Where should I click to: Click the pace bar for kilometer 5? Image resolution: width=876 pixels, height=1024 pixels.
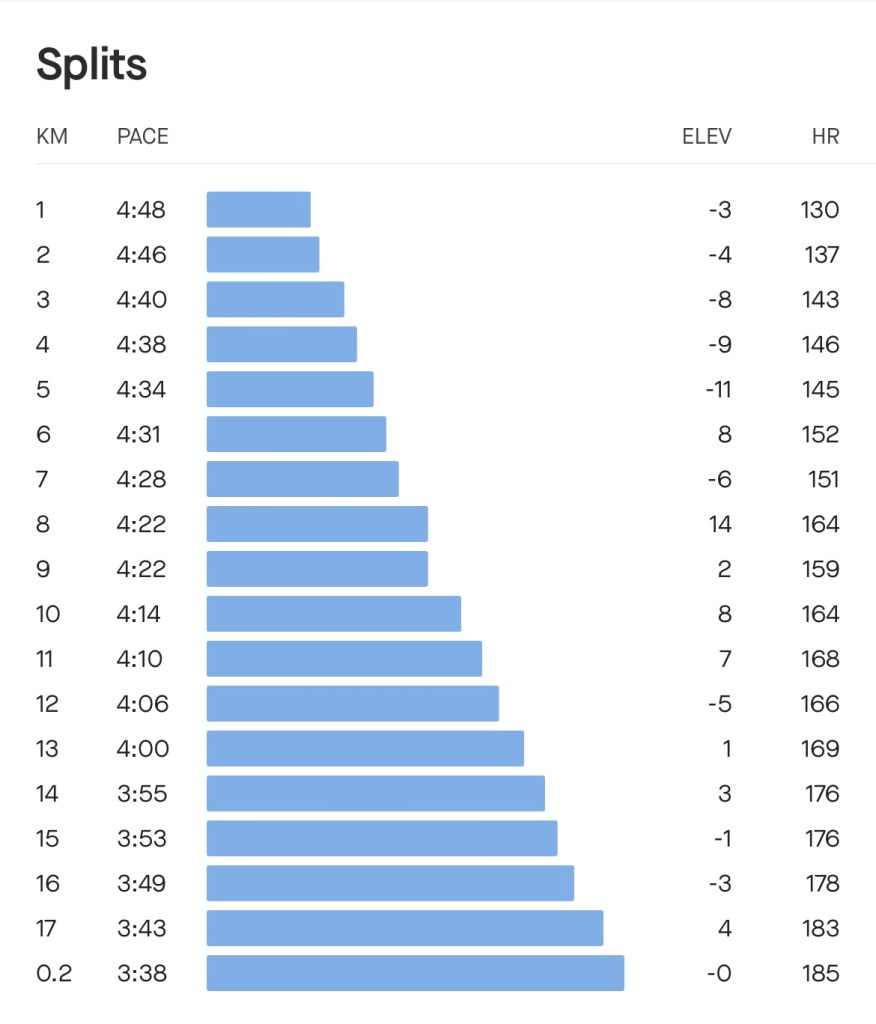tap(290, 389)
